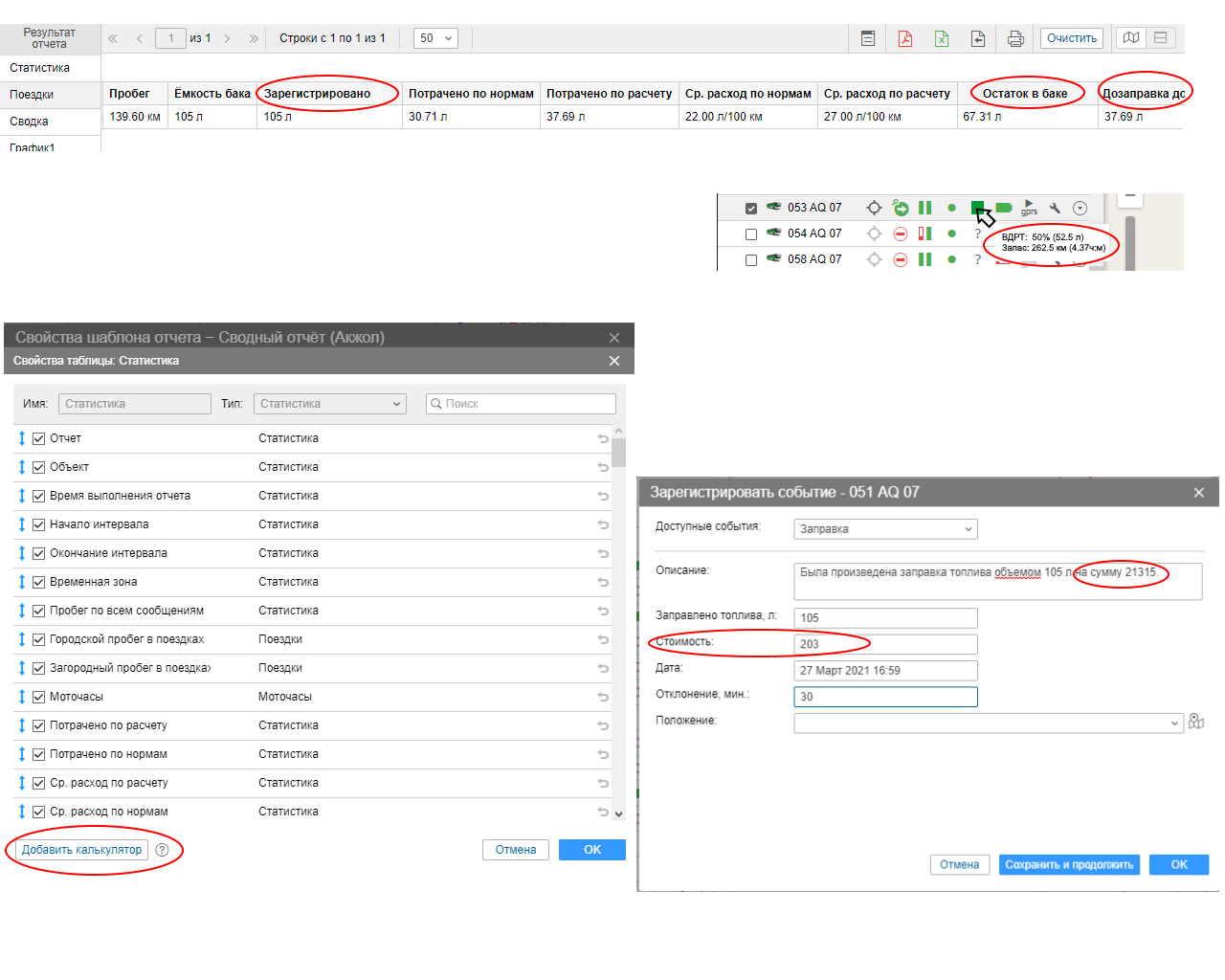Open the Сводка report tab

pos(30,122)
